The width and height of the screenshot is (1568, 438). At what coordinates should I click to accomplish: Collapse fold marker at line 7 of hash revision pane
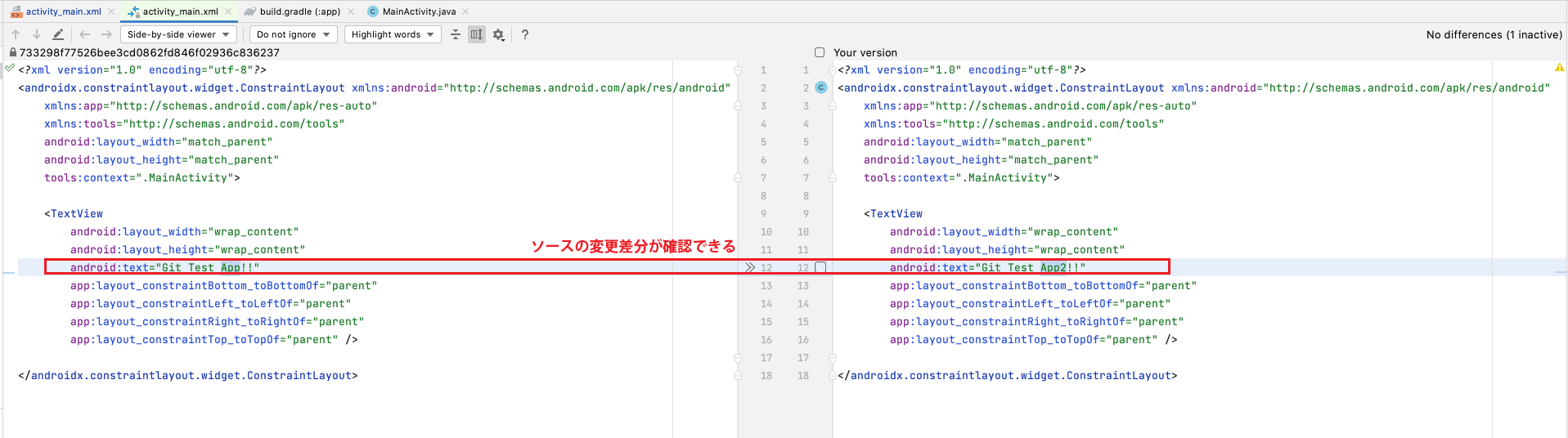click(x=737, y=178)
